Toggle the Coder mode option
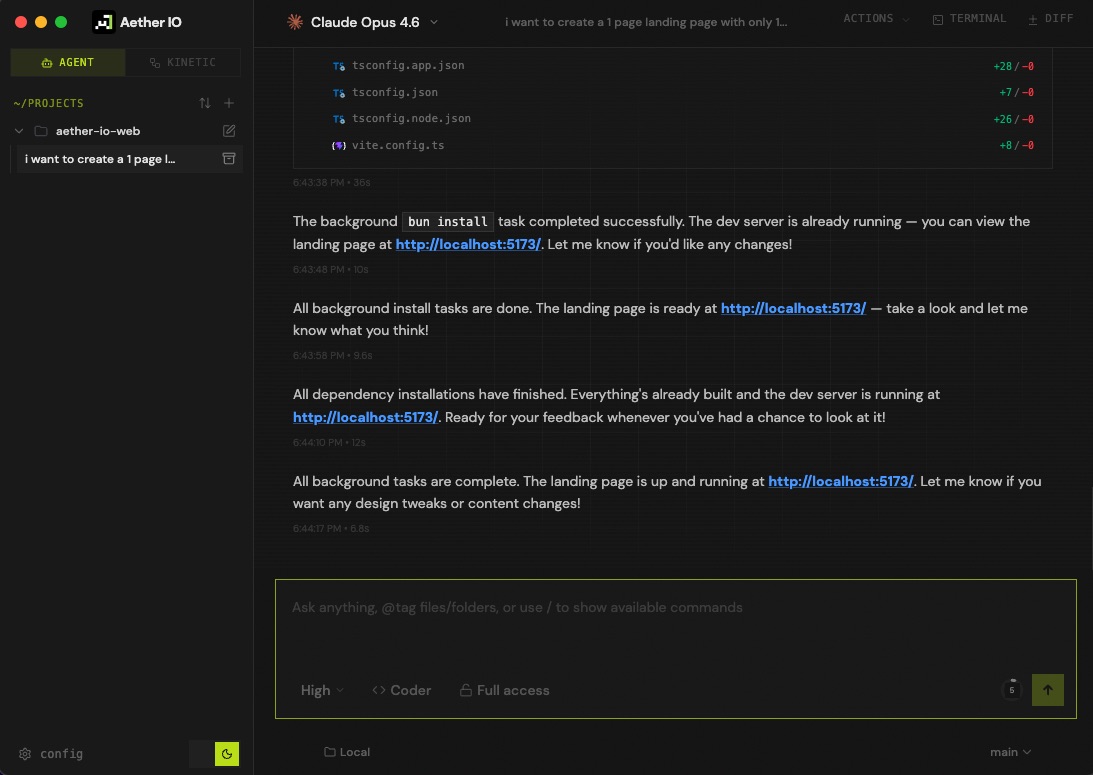The height and width of the screenshot is (775, 1093). tap(401, 690)
